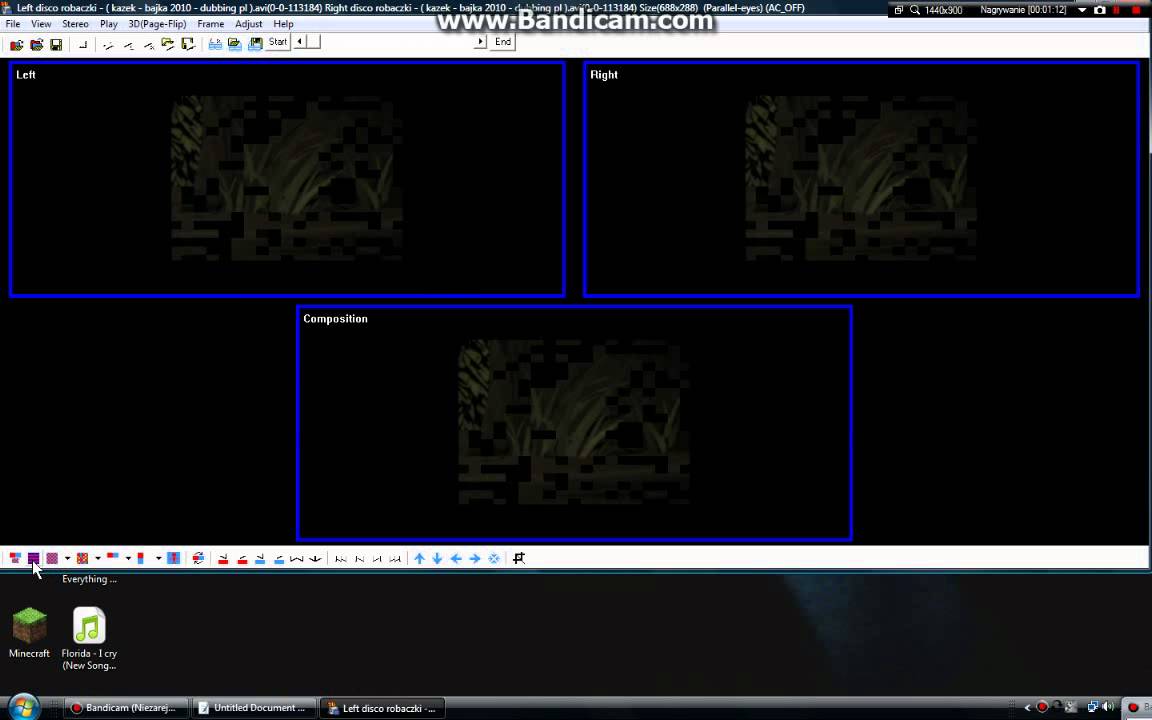
Task: Open the Windows Start orb
Action: pyautogui.click(x=23, y=707)
